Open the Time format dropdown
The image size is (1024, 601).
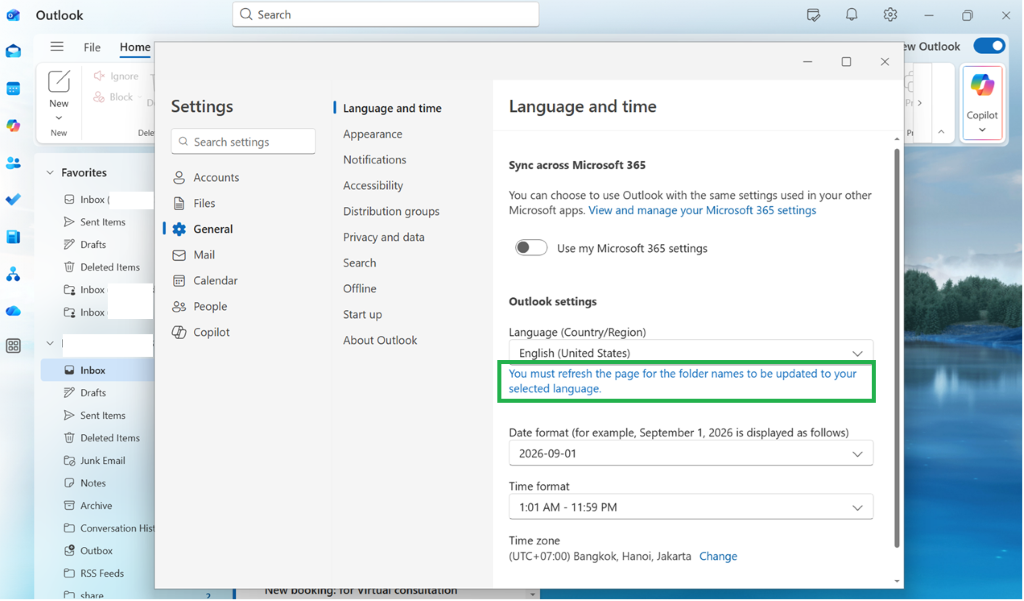691,507
